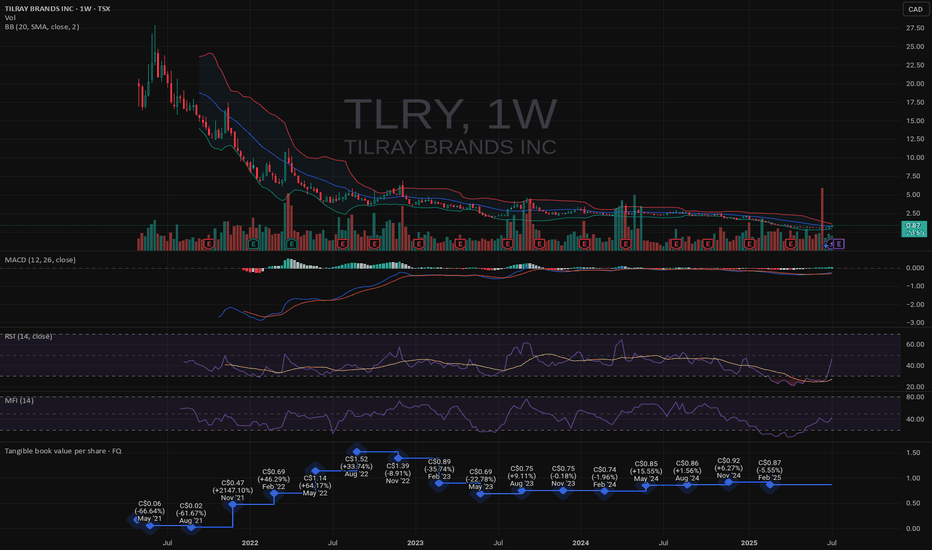This screenshot has height=550, width=932.
Task: Select Tangible book value per share legend
Action: pos(63,451)
